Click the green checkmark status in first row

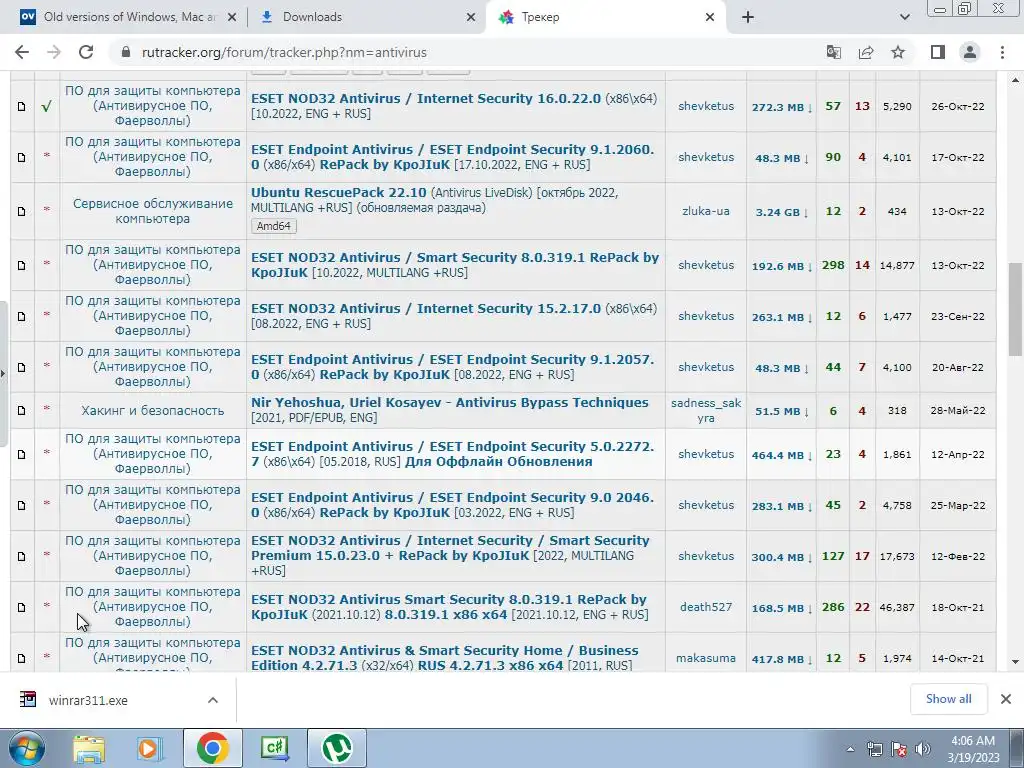tap(46, 106)
